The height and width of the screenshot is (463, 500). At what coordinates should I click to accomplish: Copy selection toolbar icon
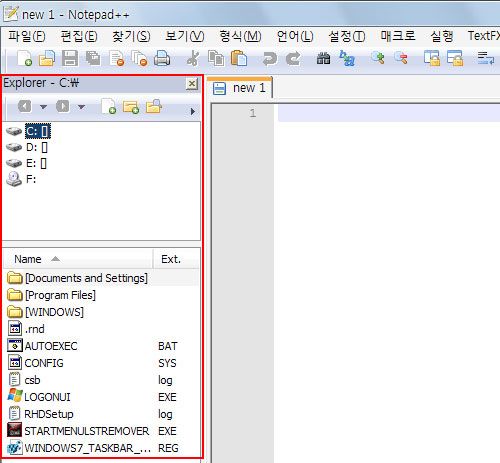(216, 59)
